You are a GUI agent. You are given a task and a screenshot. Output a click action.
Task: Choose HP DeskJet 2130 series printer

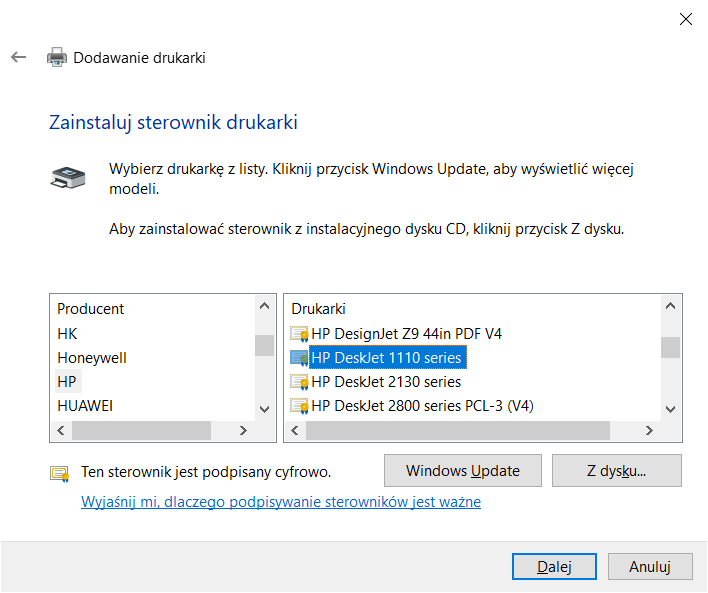(386, 381)
